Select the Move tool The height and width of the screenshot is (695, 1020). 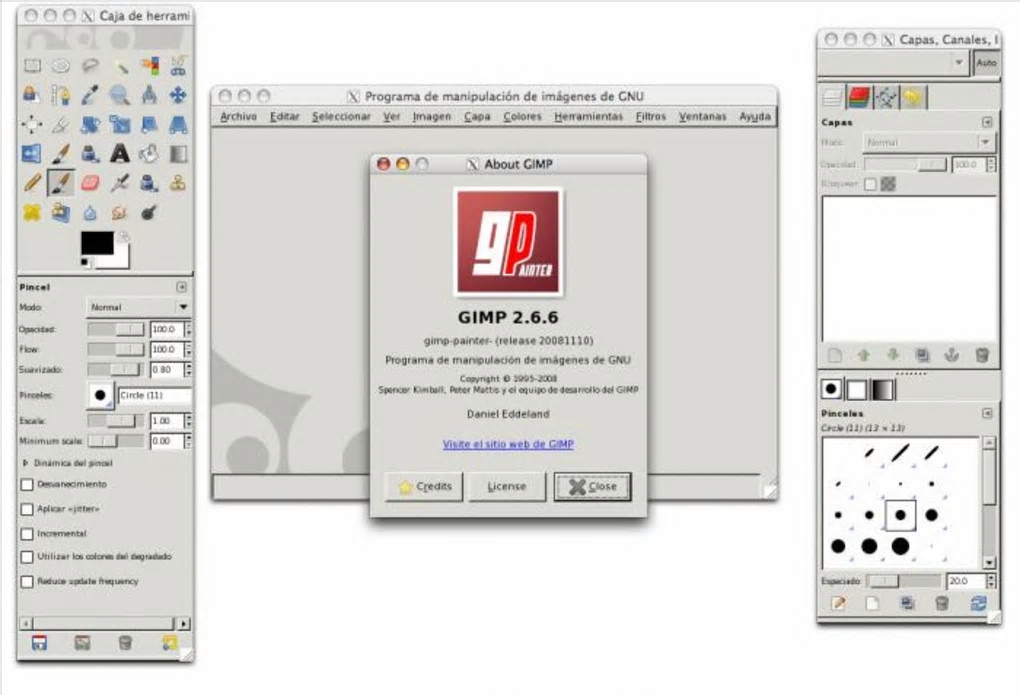coord(178,95)
